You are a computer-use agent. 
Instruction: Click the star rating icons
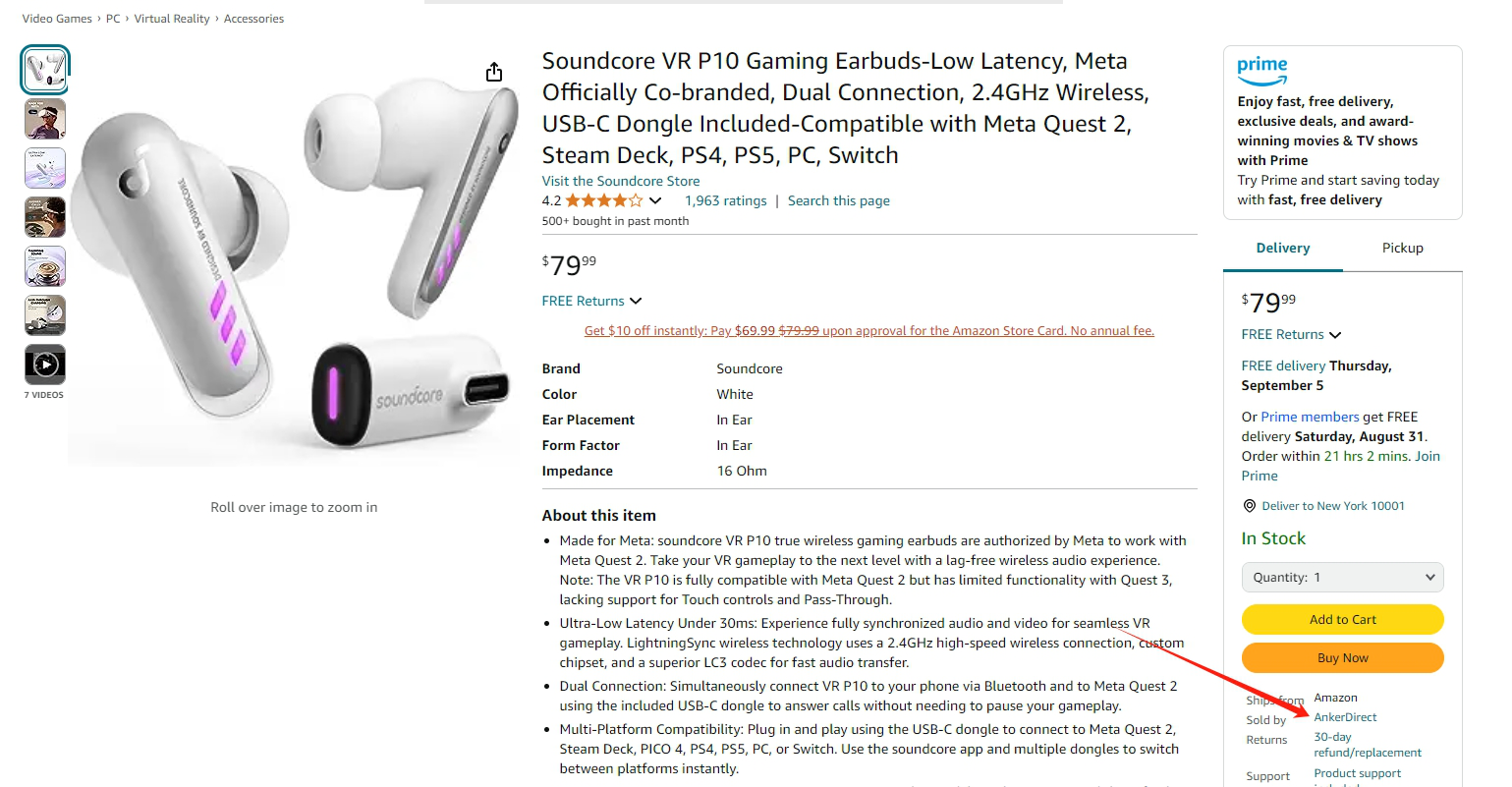[604, 200]
